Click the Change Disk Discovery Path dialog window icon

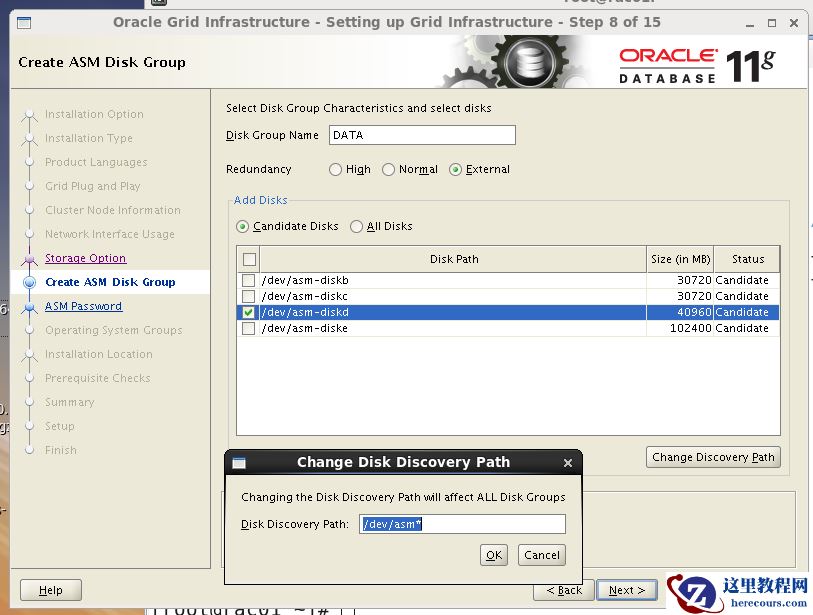pyautogui.click(x=239, y=463)
